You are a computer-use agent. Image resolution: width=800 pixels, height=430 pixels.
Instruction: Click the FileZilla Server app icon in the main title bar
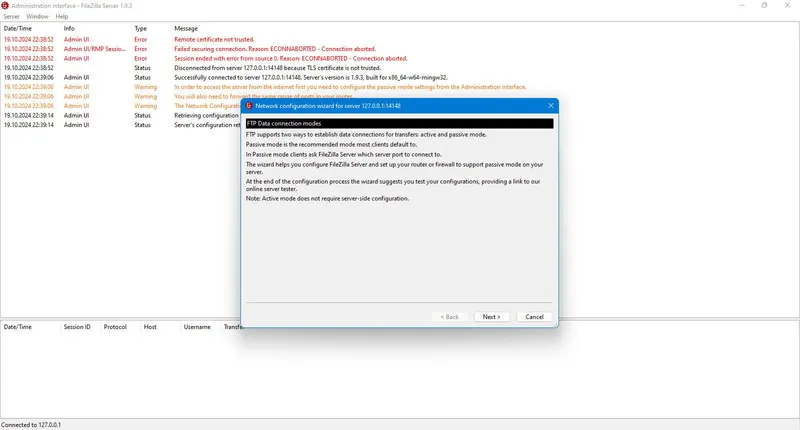coord(5,5)
